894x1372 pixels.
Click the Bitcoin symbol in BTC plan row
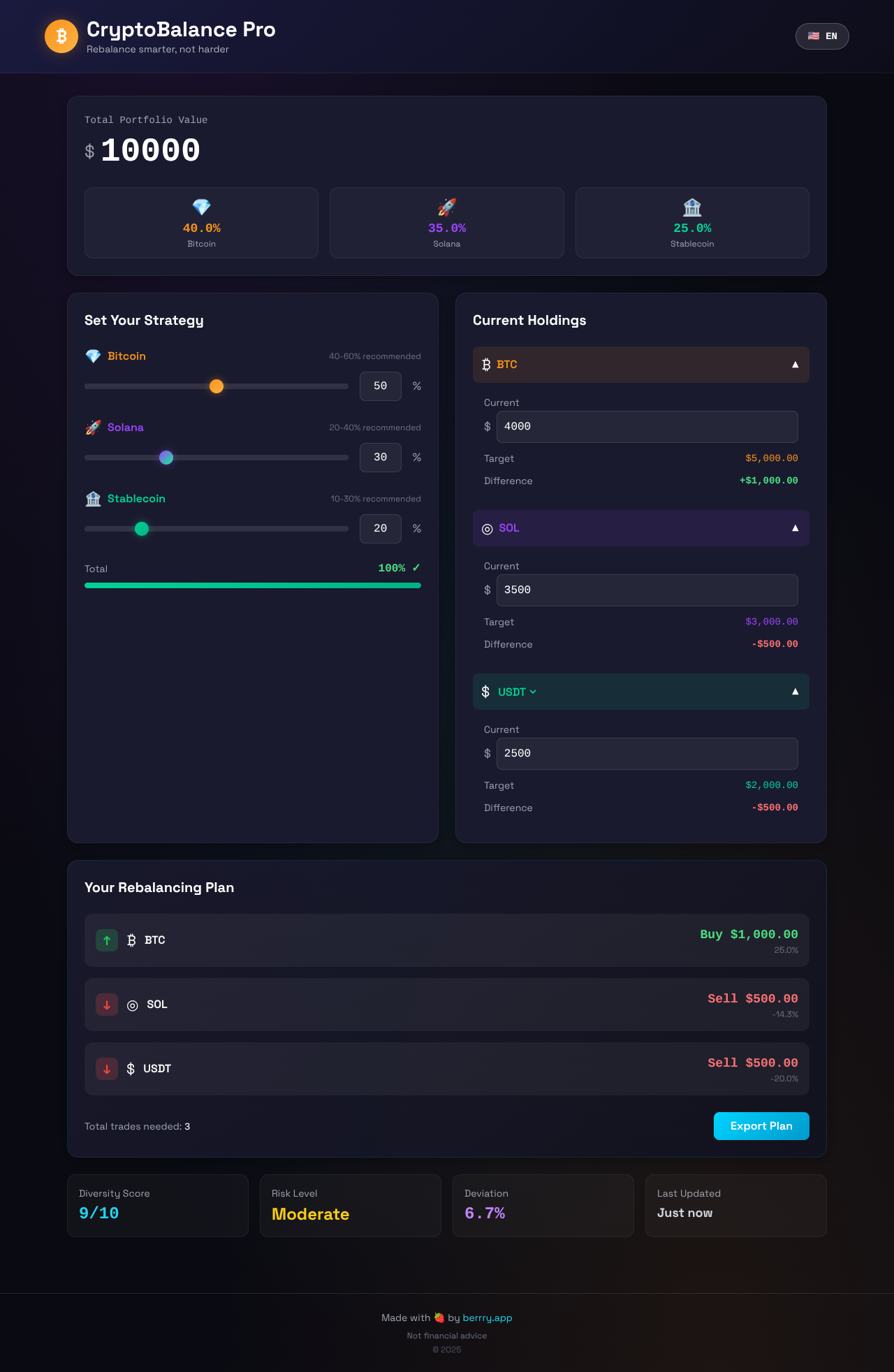[131, 940]
